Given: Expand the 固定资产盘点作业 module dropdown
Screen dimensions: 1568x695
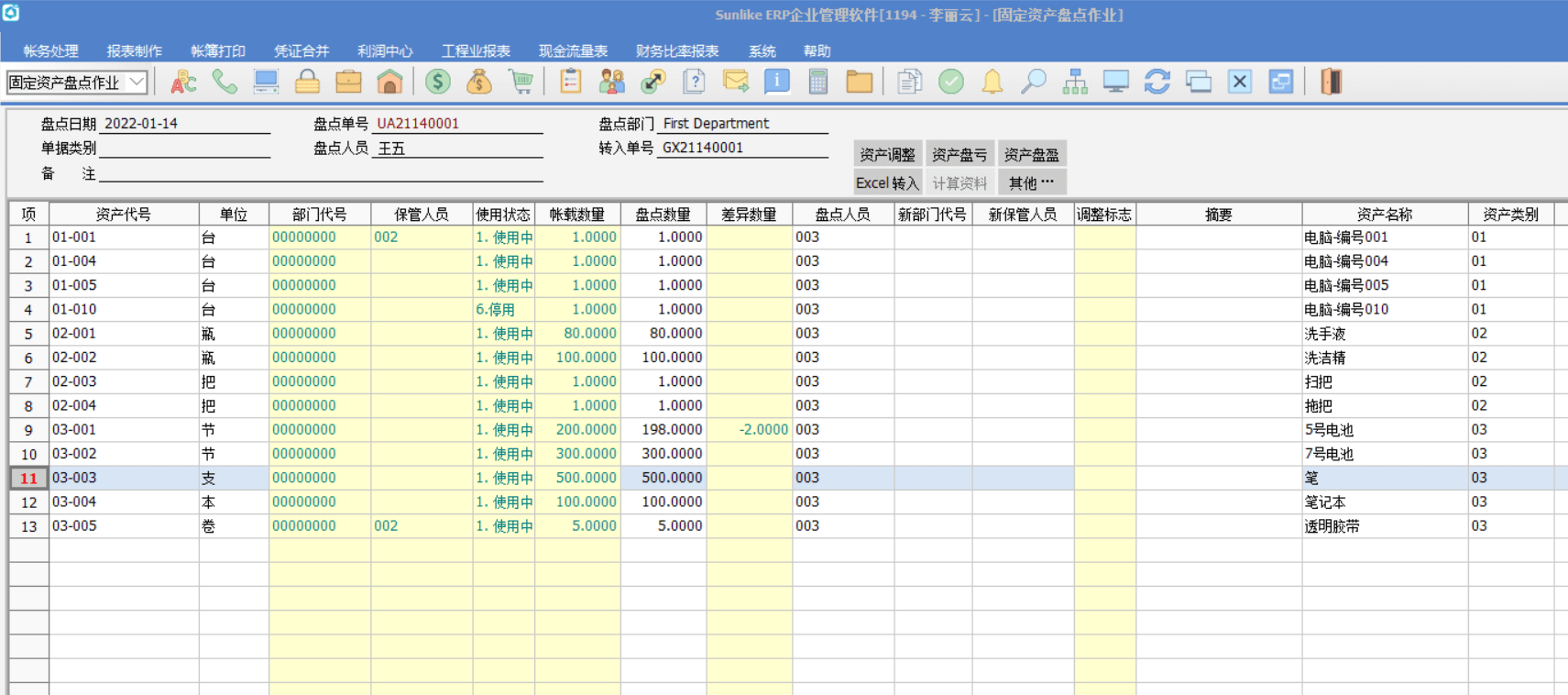Looking at the screenshot, I should (x=137, y=82).
